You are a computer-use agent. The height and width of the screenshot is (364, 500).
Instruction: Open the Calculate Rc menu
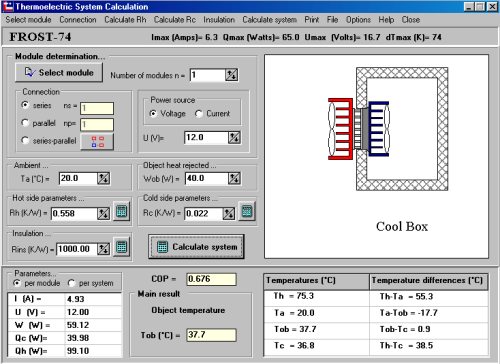[175, 20]
